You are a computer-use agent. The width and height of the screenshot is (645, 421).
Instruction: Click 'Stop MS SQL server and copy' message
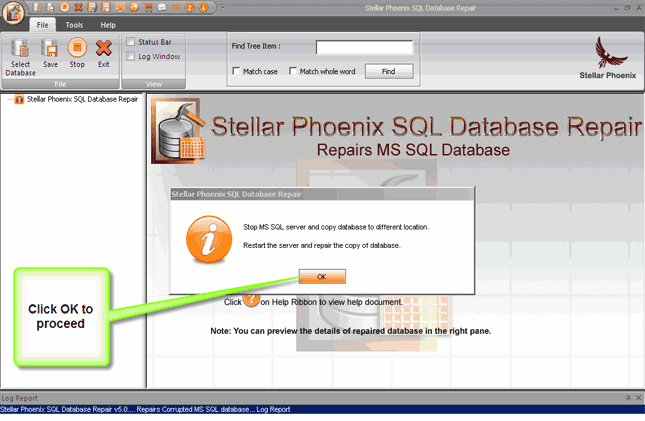336,227
